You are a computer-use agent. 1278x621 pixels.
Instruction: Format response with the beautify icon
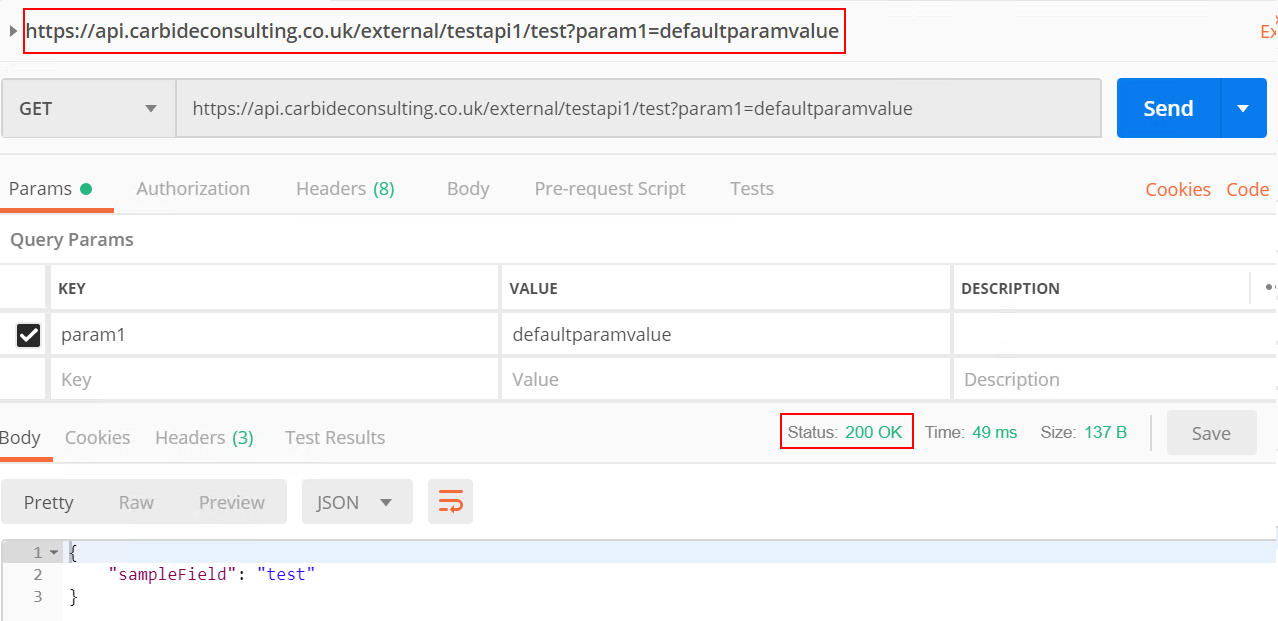click(450, 501)
